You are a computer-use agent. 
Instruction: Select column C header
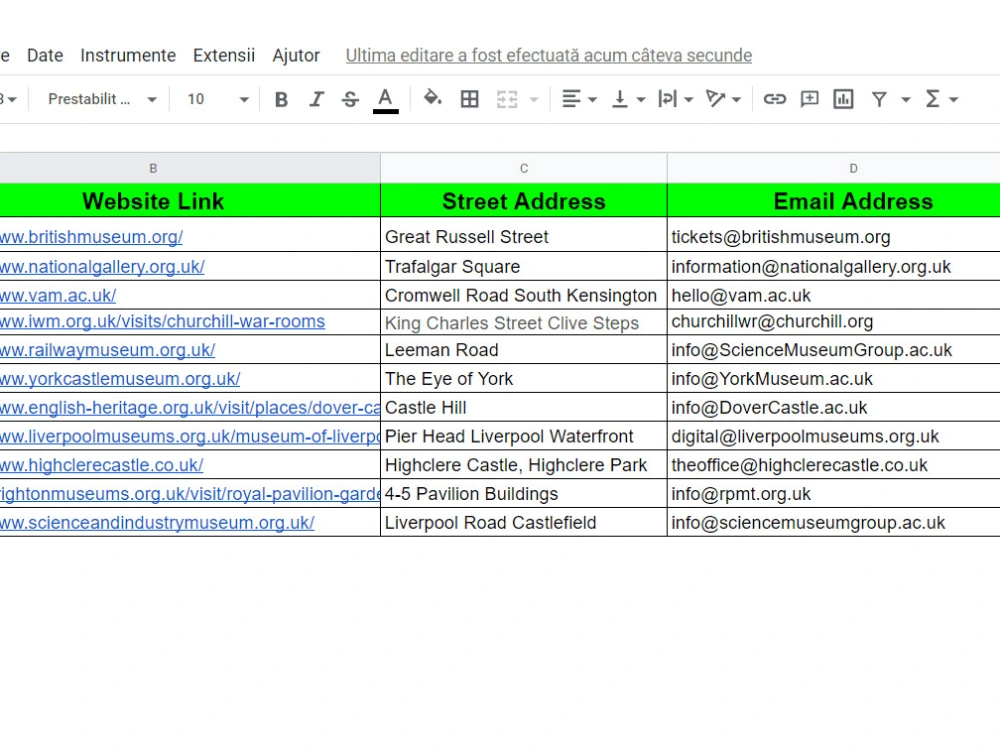(x=524, y=168)
